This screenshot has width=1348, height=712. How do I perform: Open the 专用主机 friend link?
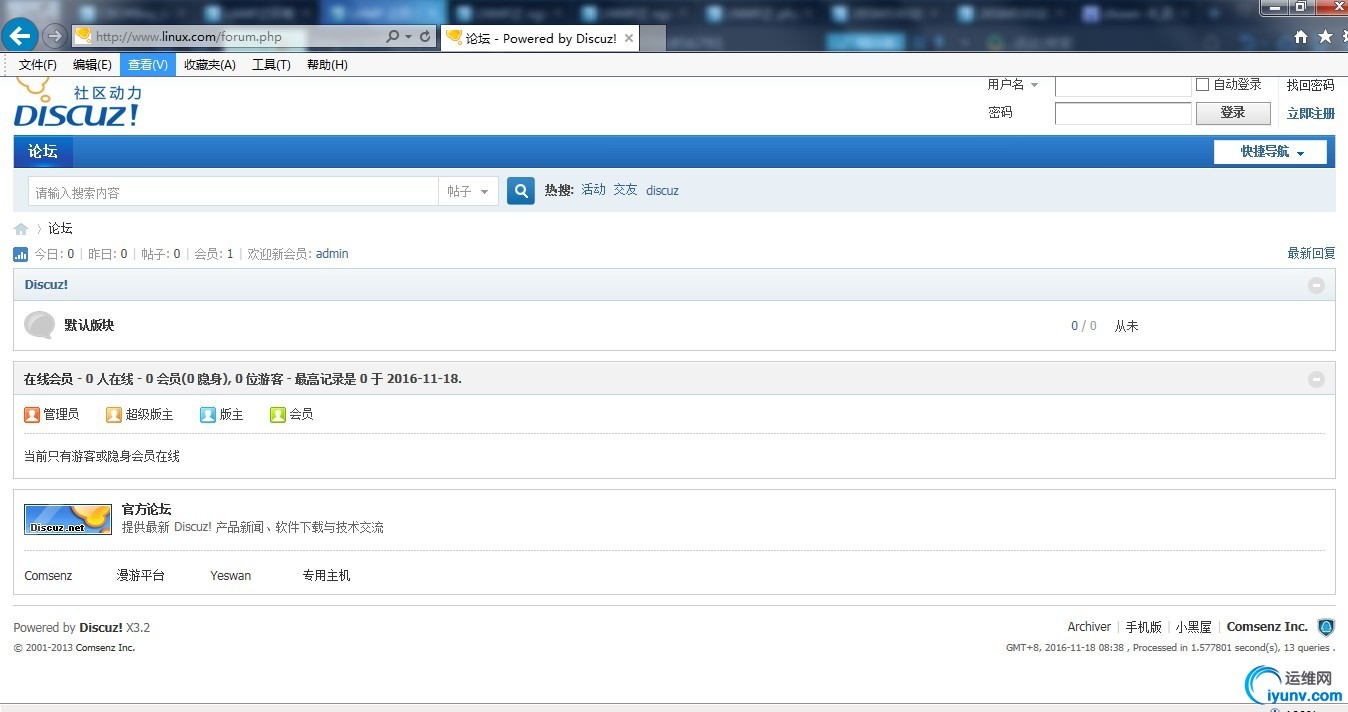coord(327,576)
